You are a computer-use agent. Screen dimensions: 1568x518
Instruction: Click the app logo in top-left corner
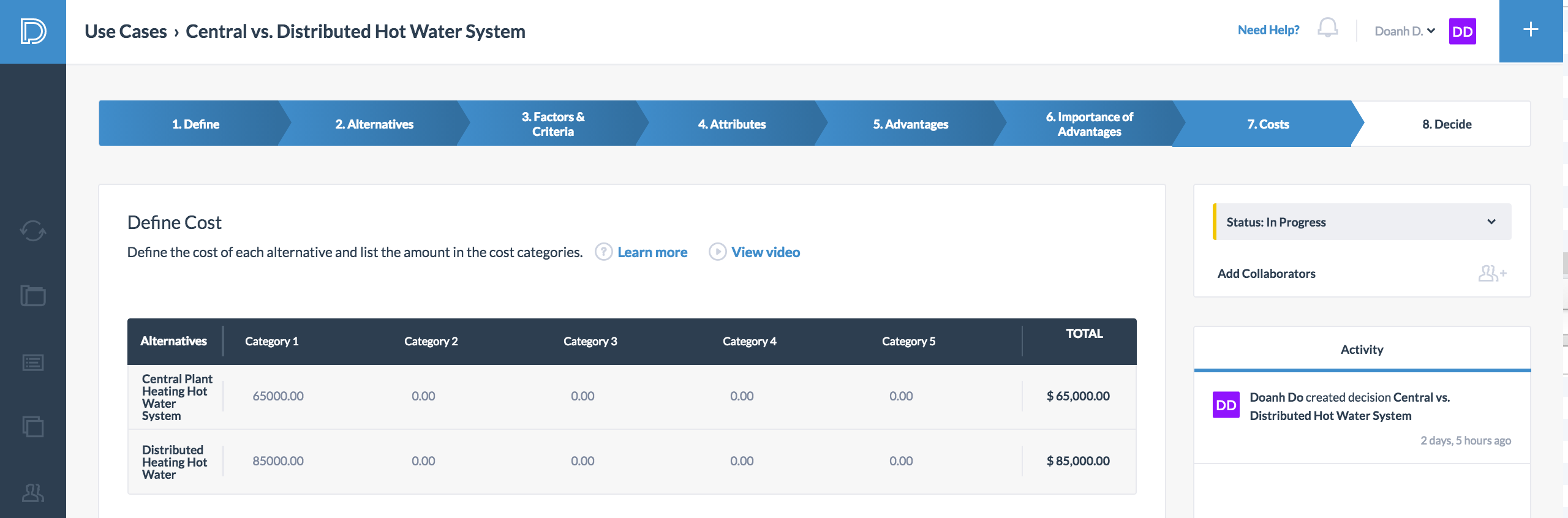(x=33, y=31)
